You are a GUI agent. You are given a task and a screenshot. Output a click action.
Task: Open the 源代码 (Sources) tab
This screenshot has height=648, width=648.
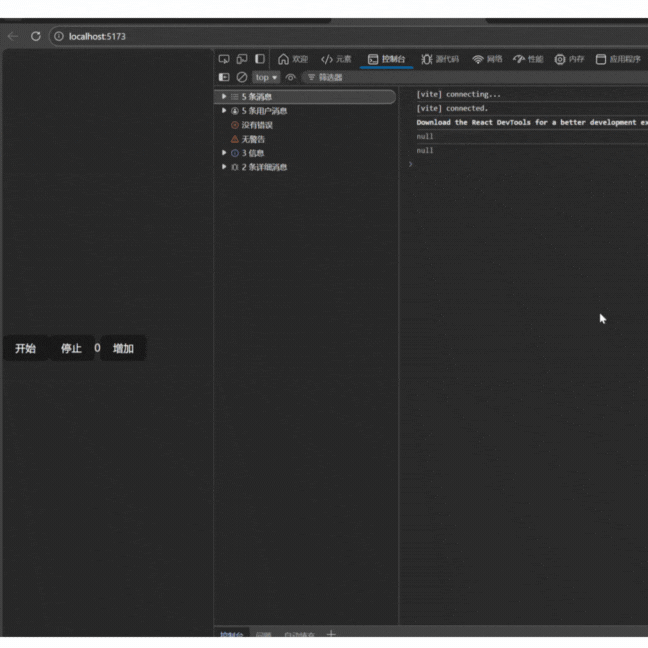coord(440,59)
